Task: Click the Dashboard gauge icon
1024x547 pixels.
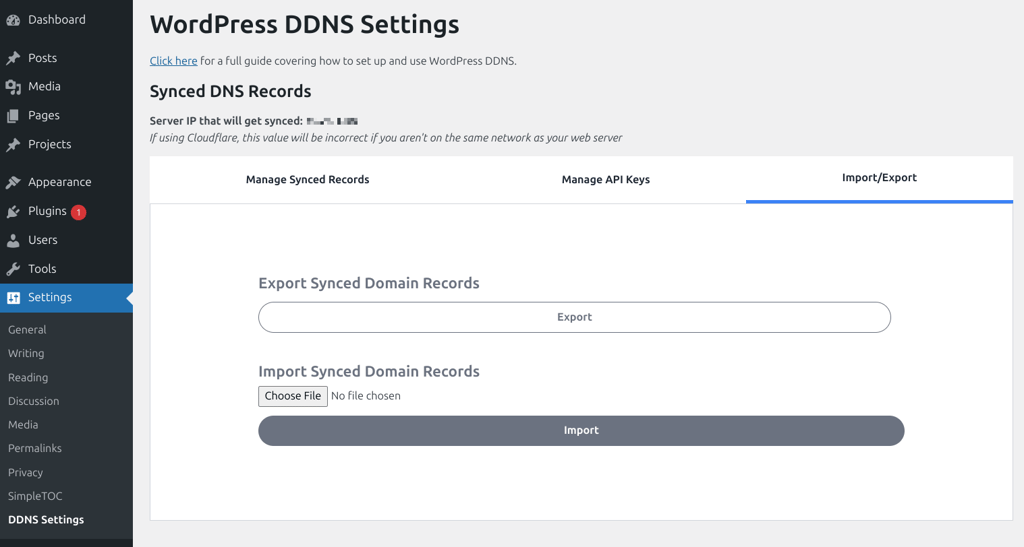Action: pyautogui.click(x=13, y=20)
